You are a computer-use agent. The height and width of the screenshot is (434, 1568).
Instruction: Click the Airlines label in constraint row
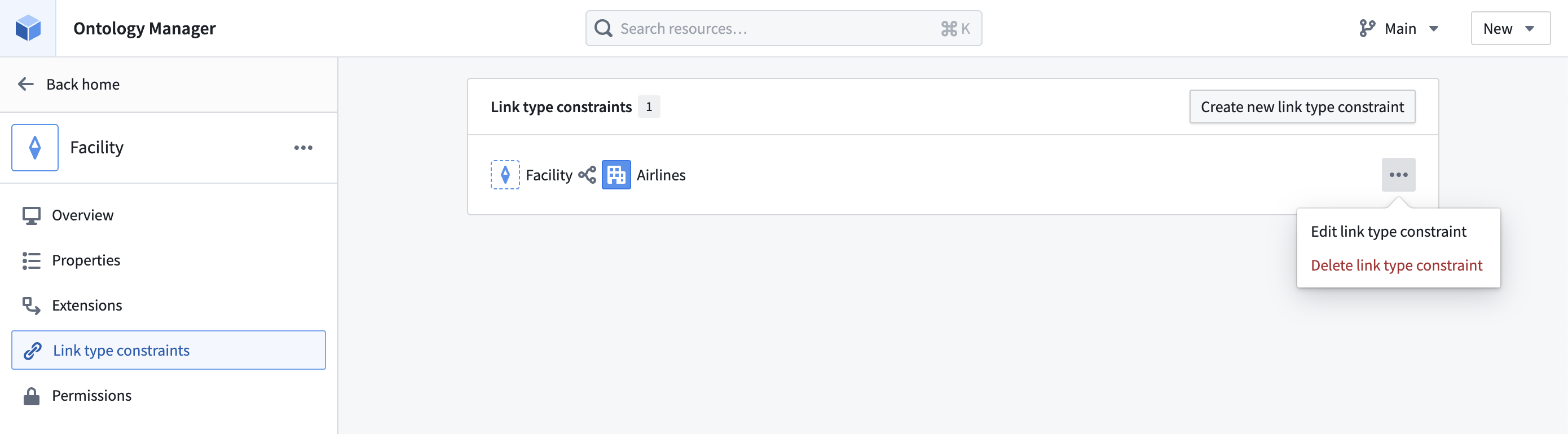[661, 175]
